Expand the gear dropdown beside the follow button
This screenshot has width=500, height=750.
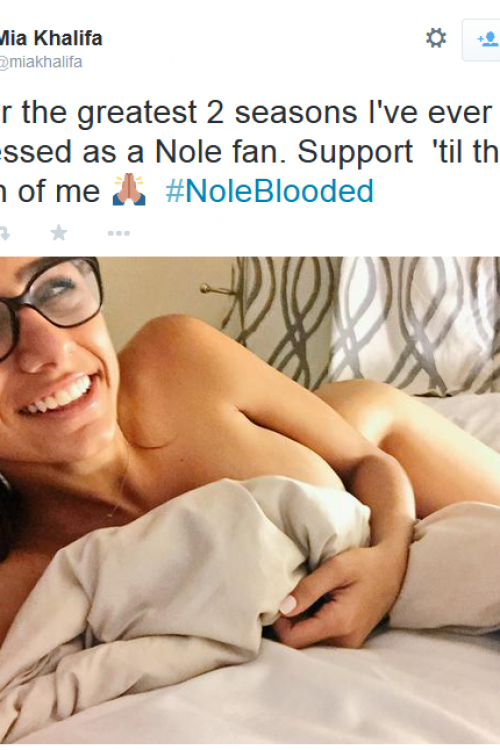pyautogui.click(x=436, y=38)
